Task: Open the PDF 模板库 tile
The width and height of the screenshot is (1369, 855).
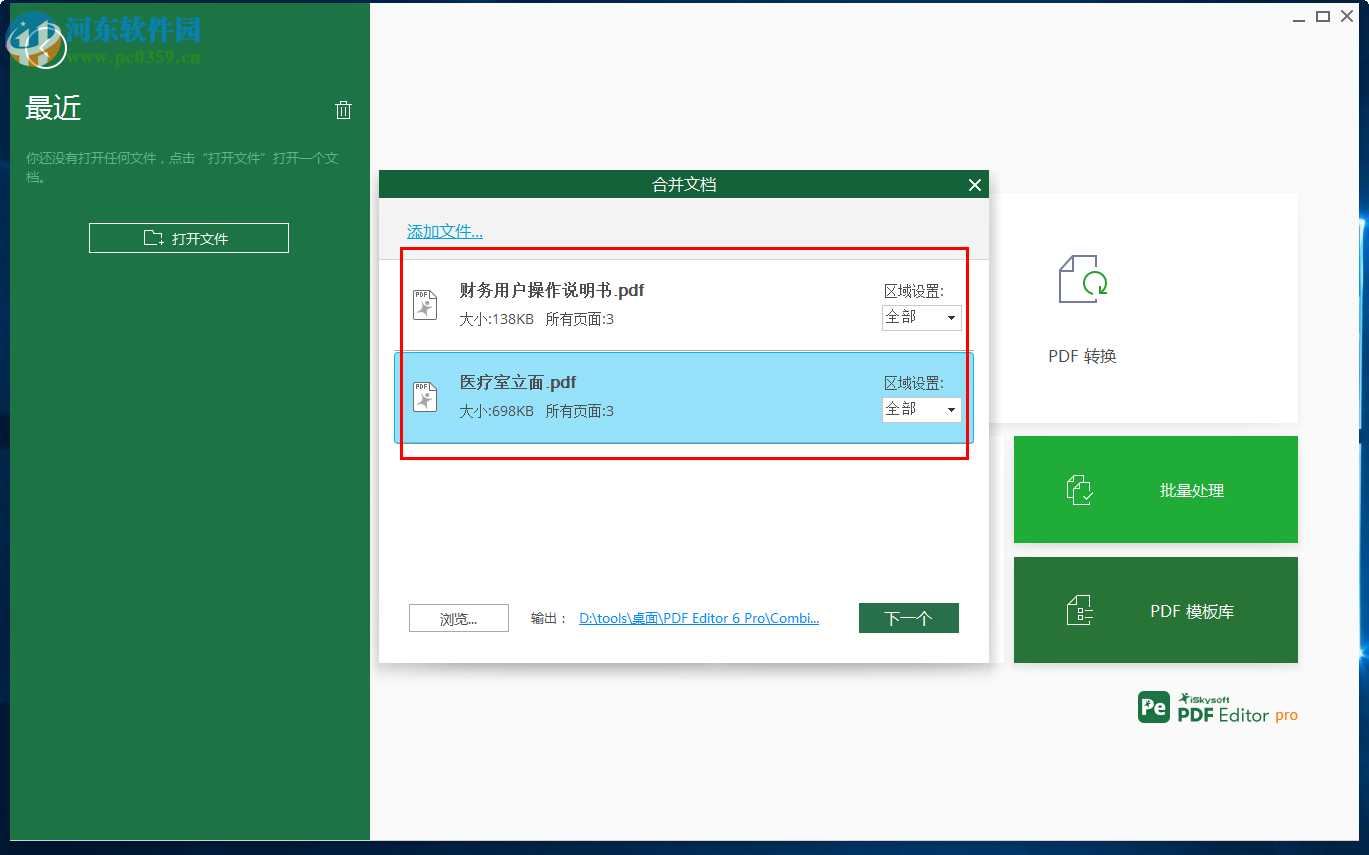Action: click(x=1156, y=610)
